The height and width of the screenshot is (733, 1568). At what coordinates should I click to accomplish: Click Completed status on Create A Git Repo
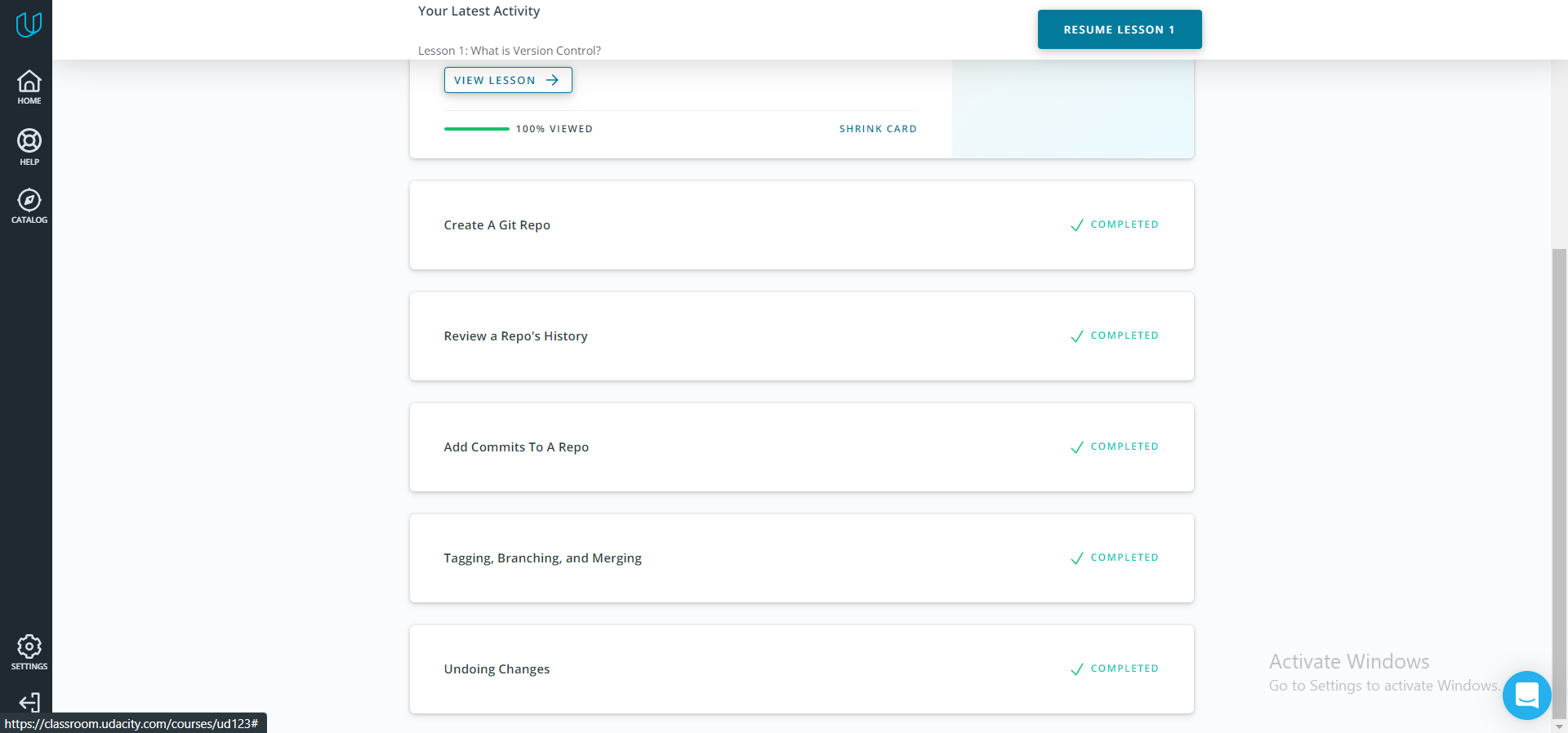point(1114,224)
